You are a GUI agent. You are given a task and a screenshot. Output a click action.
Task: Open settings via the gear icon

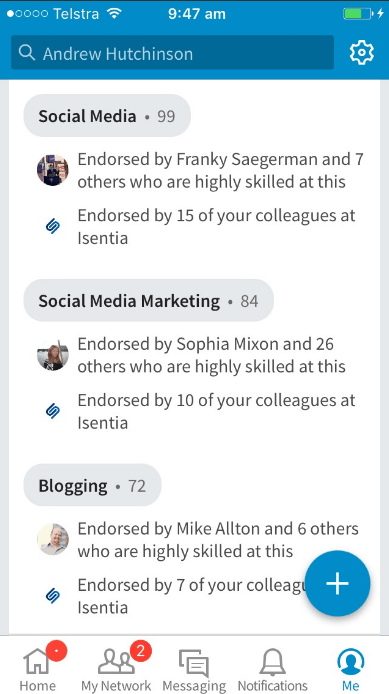tap(362, 53)
